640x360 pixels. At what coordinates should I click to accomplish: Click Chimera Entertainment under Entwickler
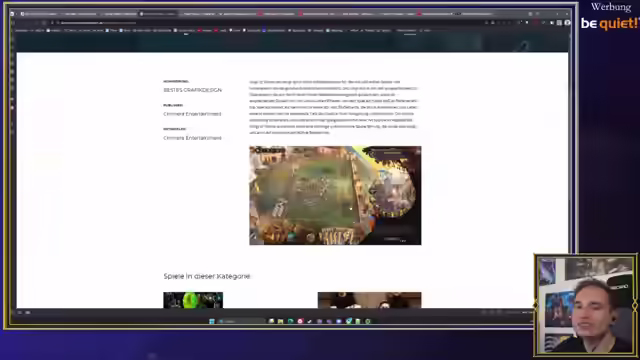pos(192,138)
